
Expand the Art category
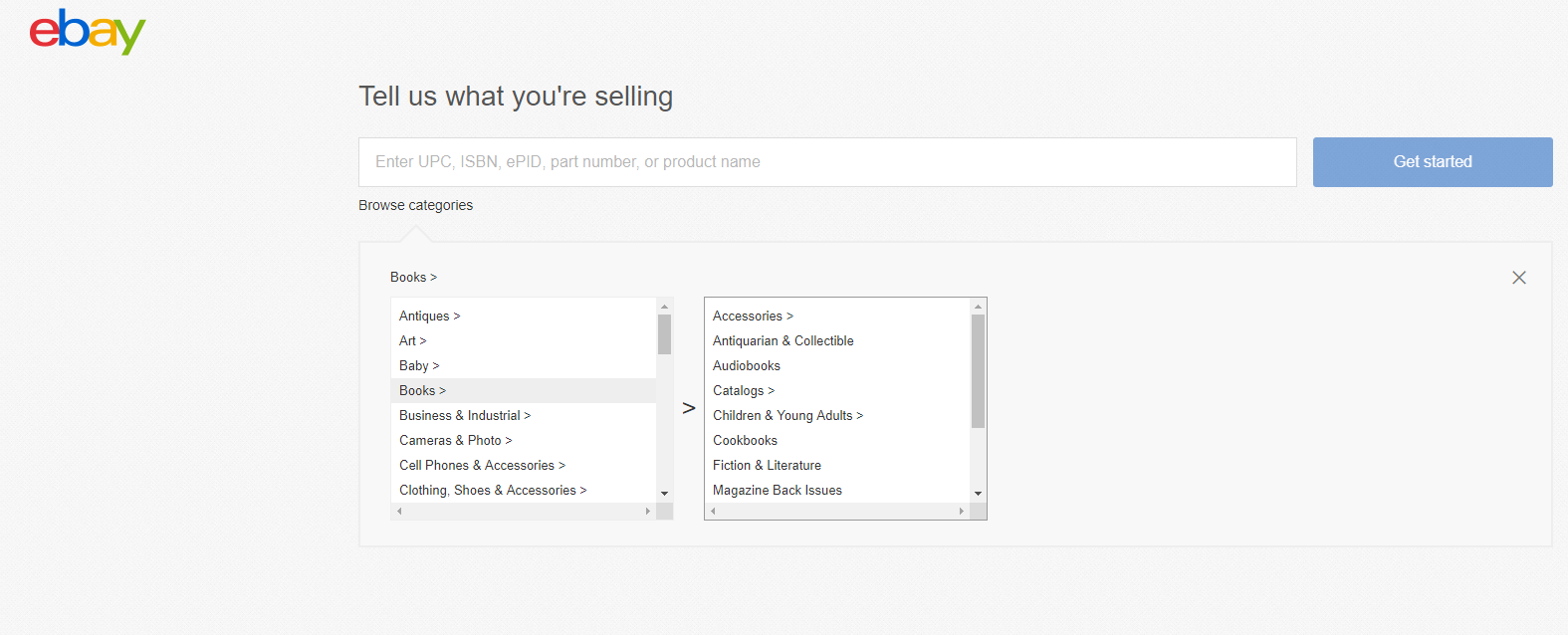click(x=412, y=341)
